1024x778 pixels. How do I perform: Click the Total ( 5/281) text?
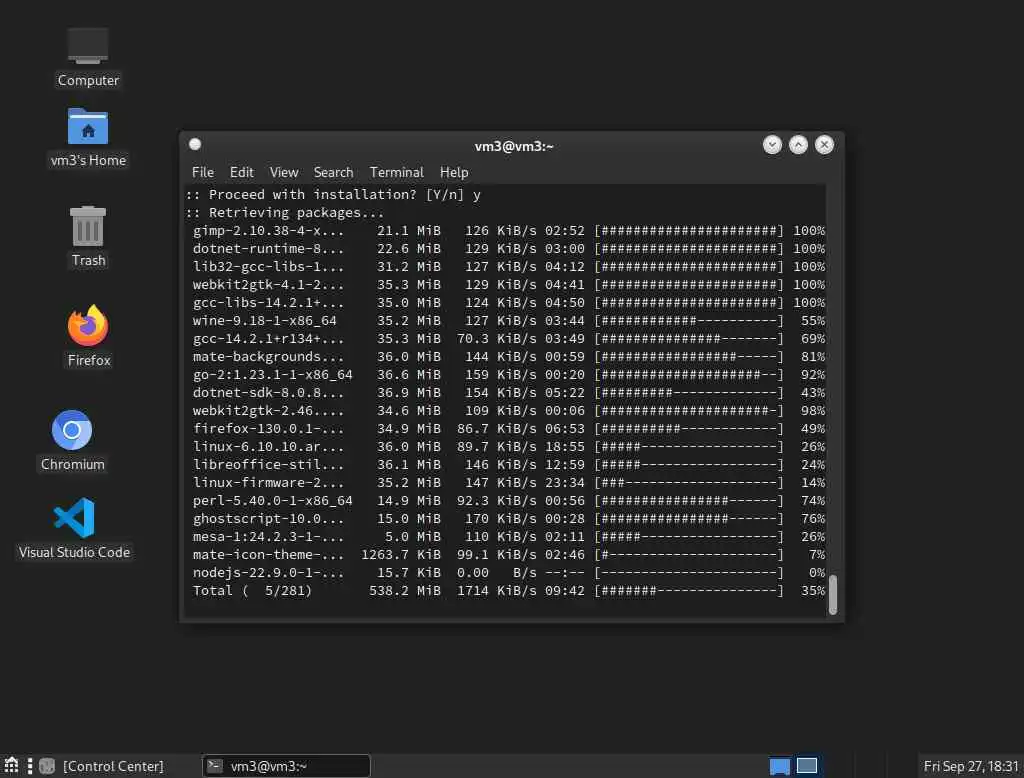(252, 591)
